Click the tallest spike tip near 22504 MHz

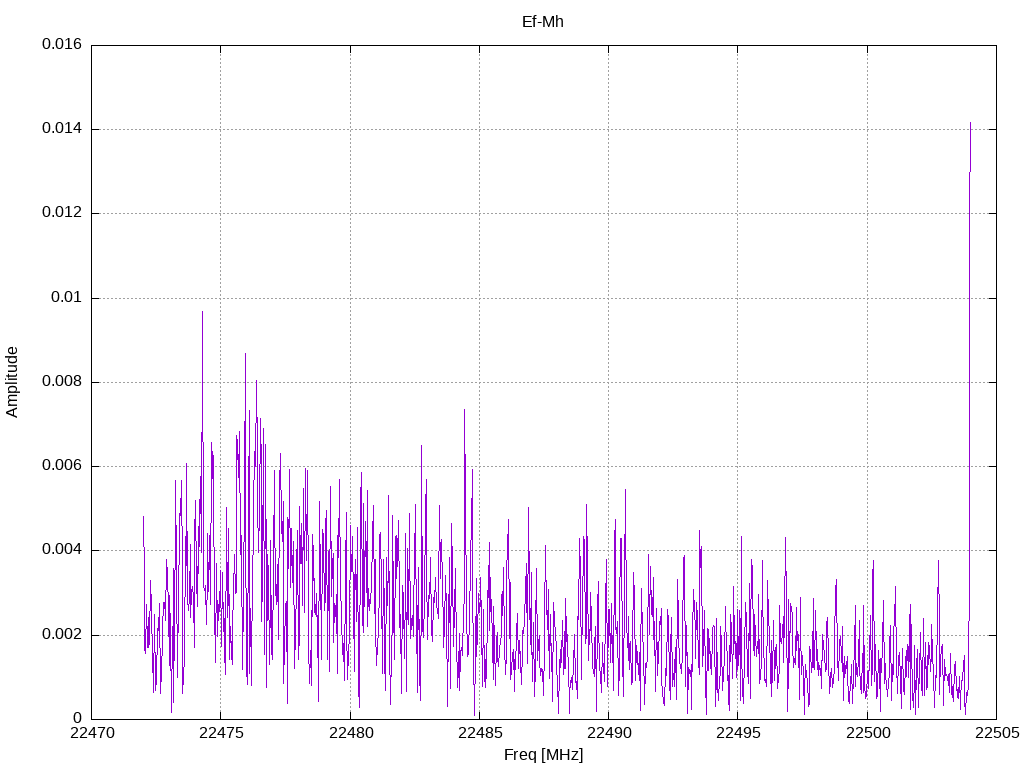click(970, 123)
